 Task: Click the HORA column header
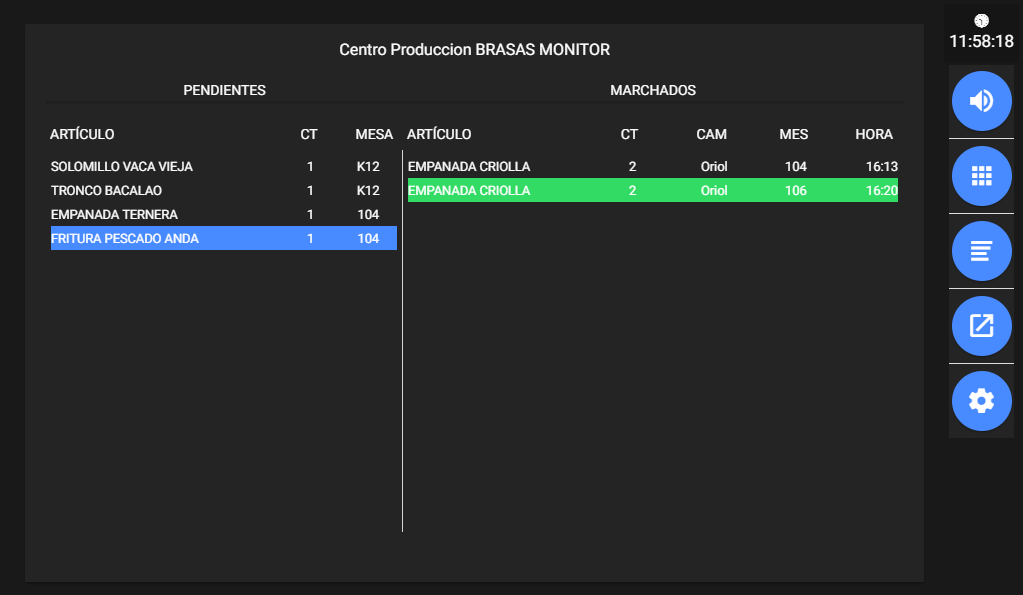pos(873,134)
